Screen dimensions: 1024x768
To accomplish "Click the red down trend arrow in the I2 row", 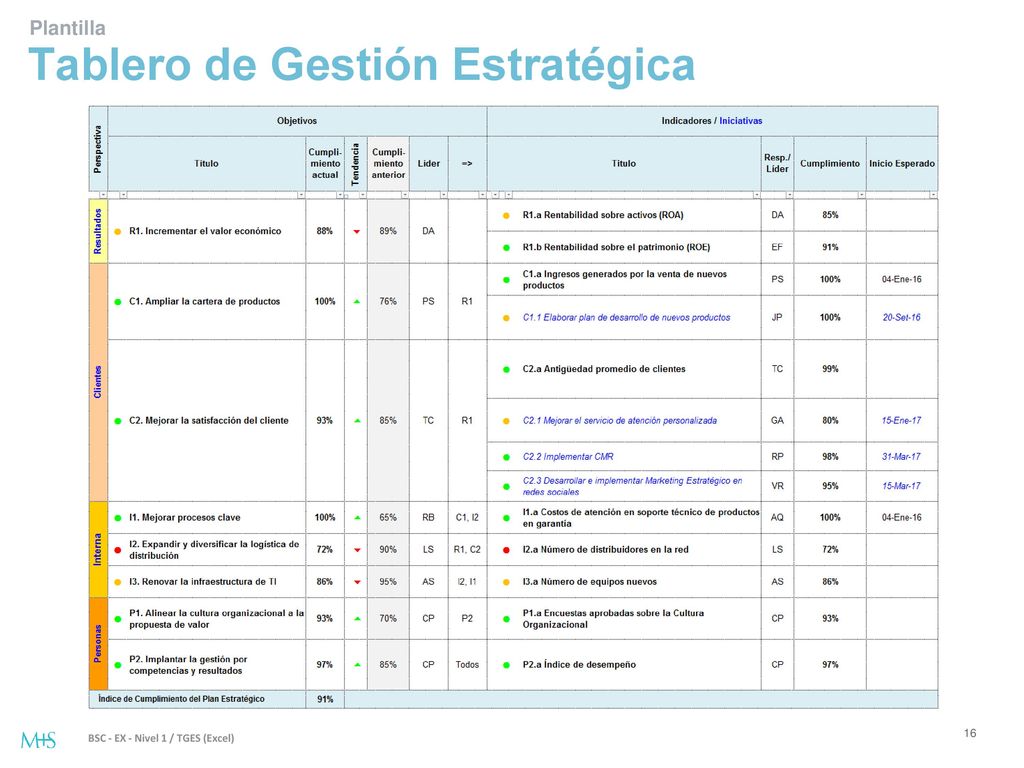I will pos(357,550).
